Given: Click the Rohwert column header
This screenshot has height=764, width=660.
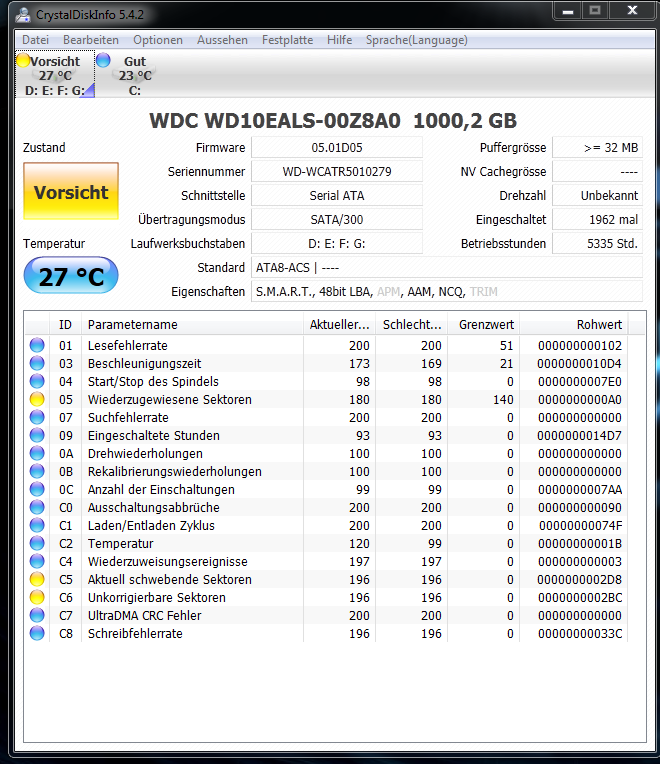Looking at the screenshot, I should tap(574, 325).
